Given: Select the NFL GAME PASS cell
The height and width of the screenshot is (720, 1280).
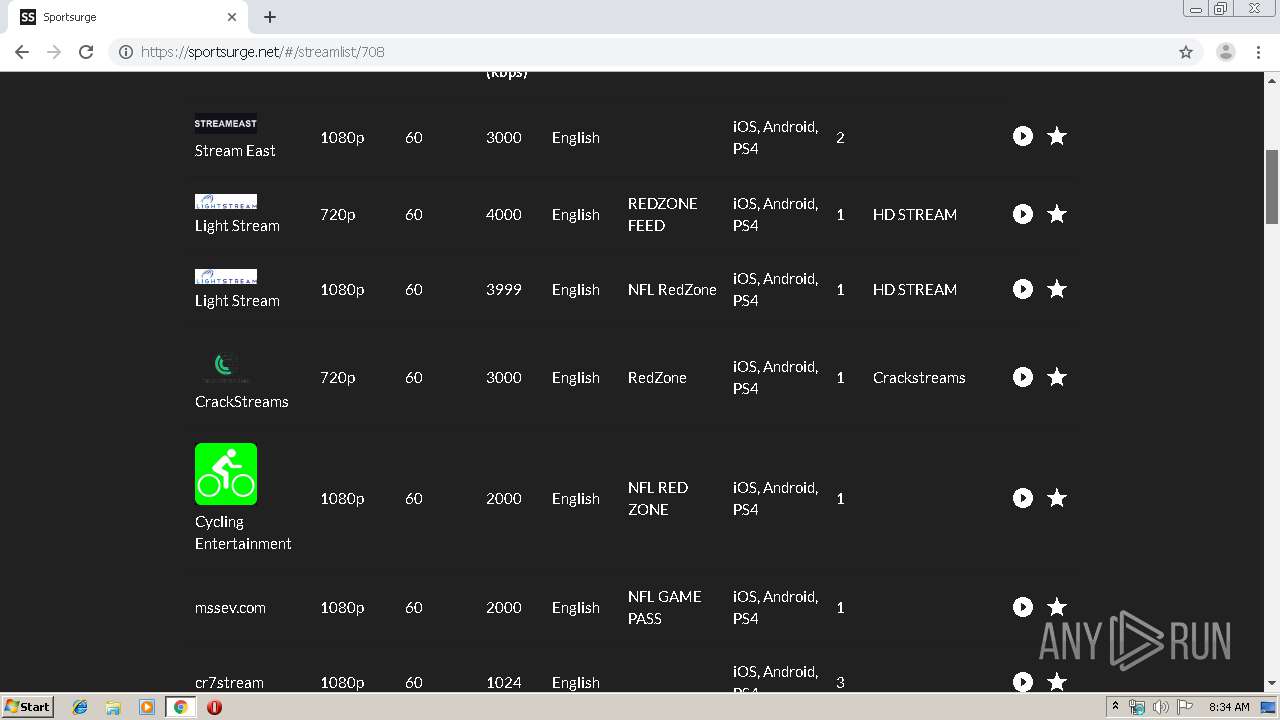Looking at the screenshot, I should (x=665, y=608).
